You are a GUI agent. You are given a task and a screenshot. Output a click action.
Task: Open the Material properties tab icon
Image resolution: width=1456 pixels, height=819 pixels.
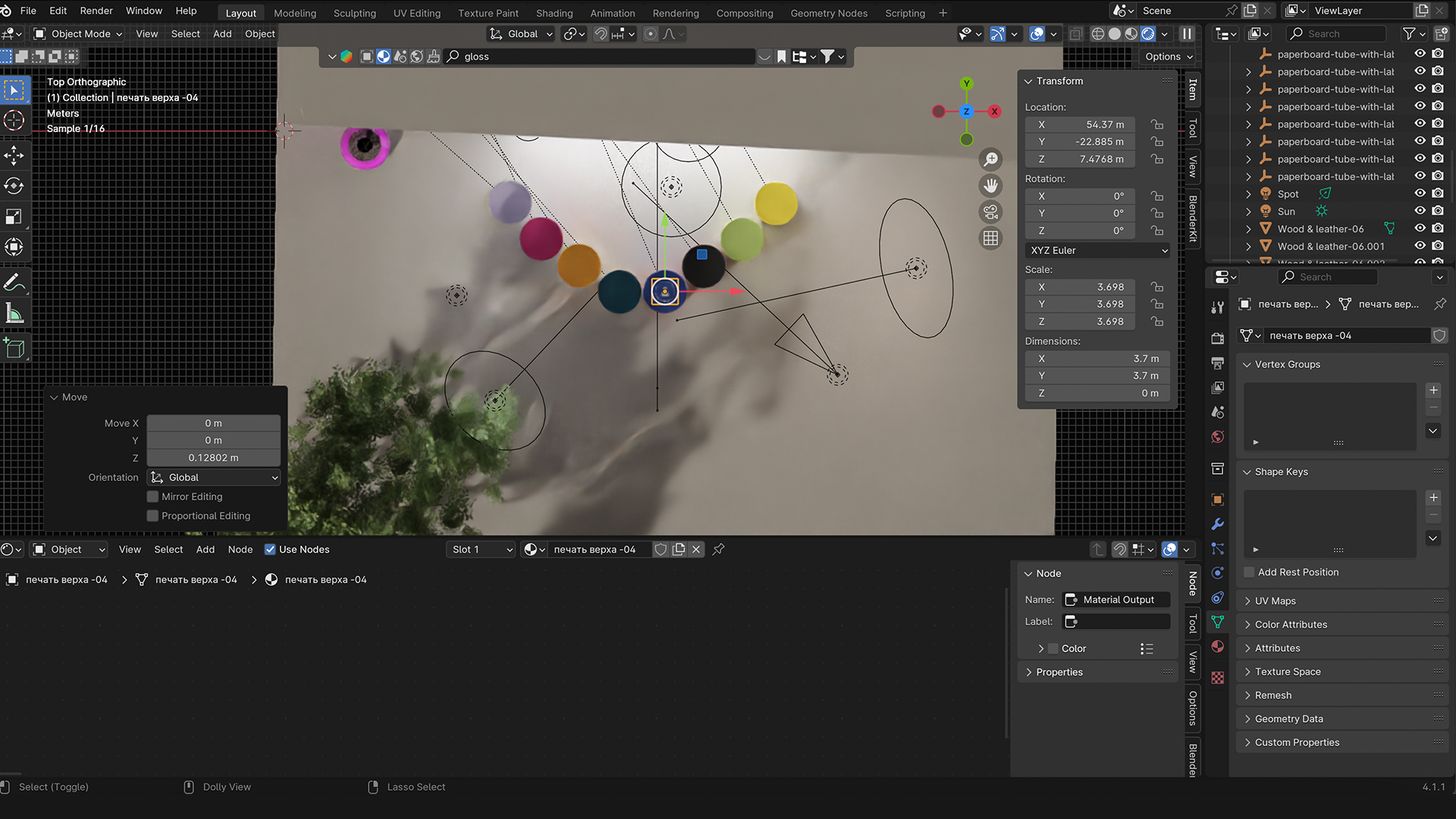pyautogui.click(x=1218, y=647)
